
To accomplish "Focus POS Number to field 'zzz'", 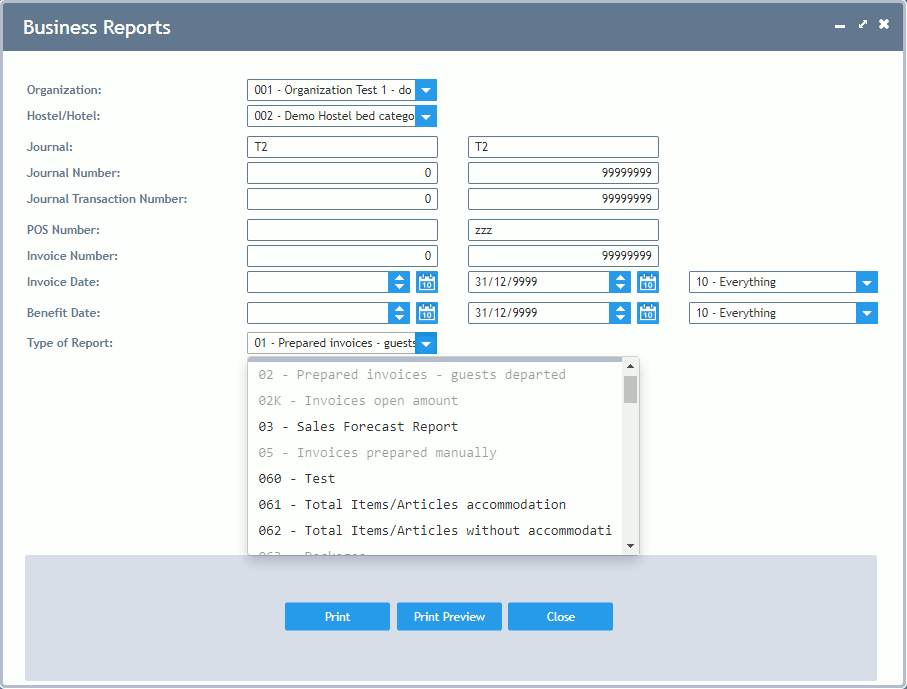I will pos(563,230).
